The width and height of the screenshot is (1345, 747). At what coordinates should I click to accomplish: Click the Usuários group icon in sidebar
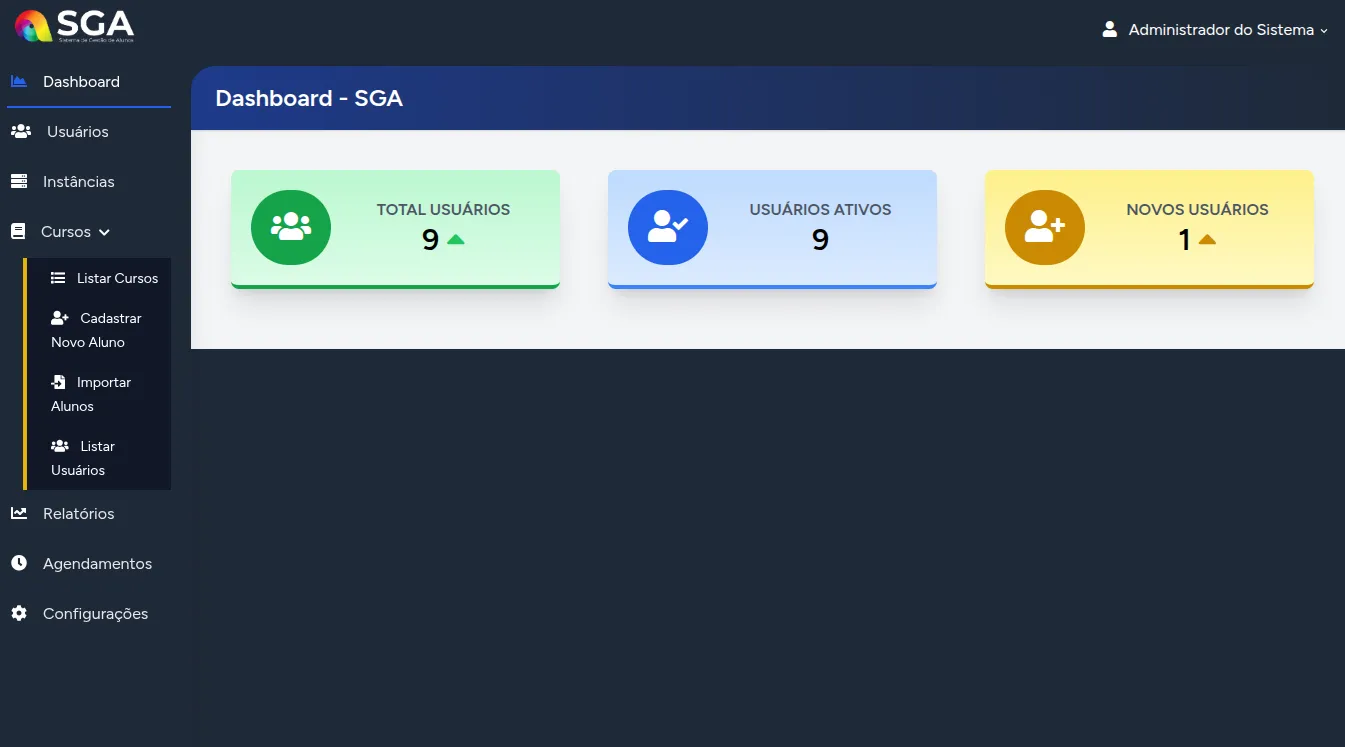(20, 131)
